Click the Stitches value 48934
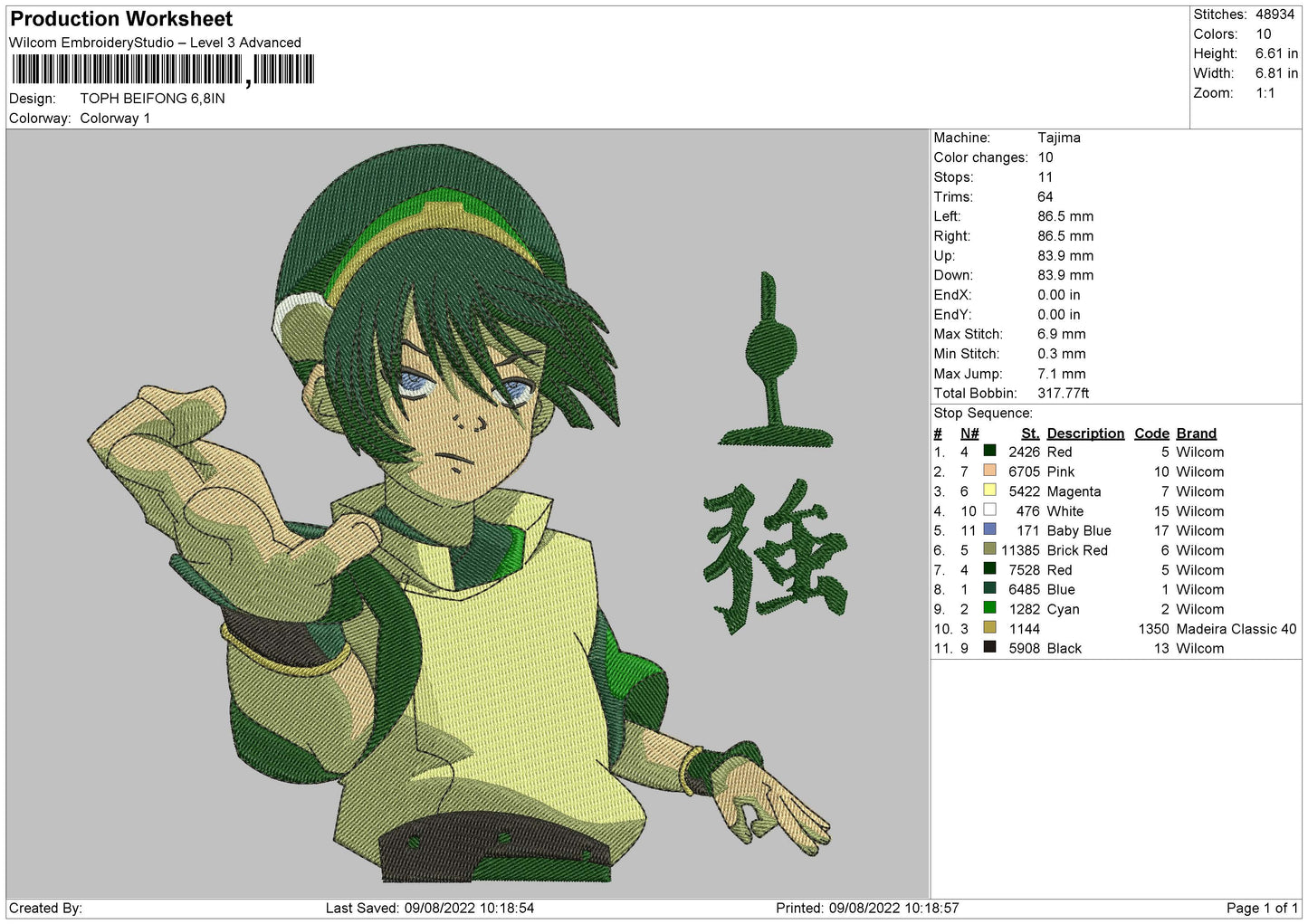This screenshot has width=1308, height=924. (x=1275, y=14)
